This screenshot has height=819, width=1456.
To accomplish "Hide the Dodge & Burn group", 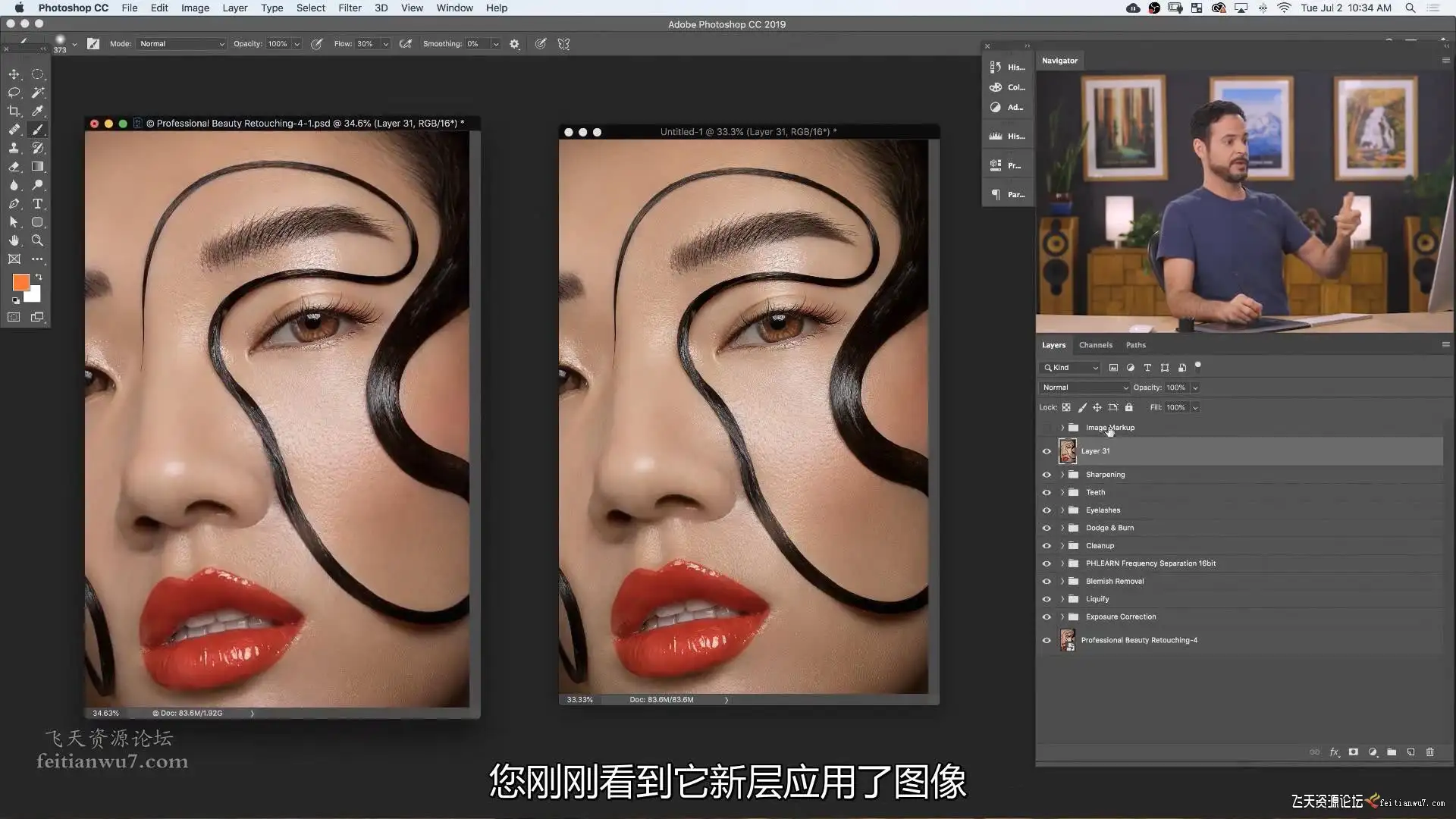I will click(1046, 528).
